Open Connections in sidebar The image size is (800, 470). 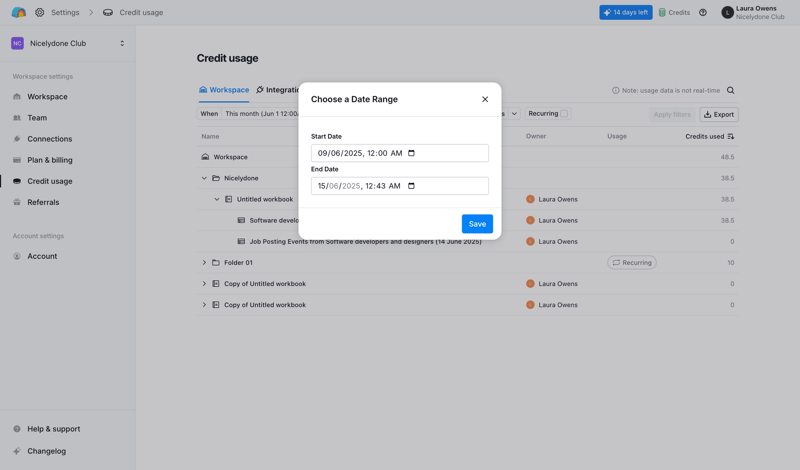click(x=49, y=139)
